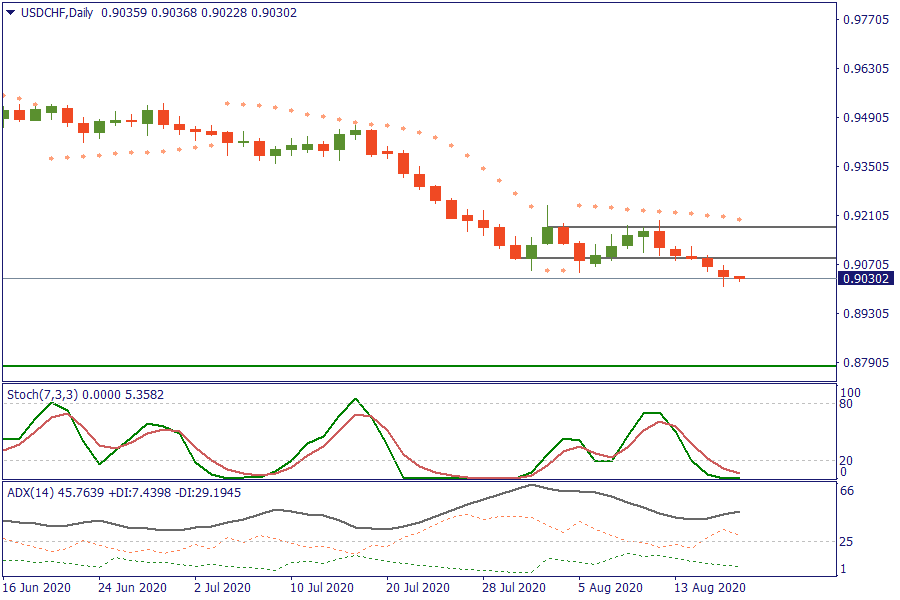The width and height of the screenshot is (900, 600).
Task: Click the 2 Jul 2020 date label
Action: pos(223,588)
